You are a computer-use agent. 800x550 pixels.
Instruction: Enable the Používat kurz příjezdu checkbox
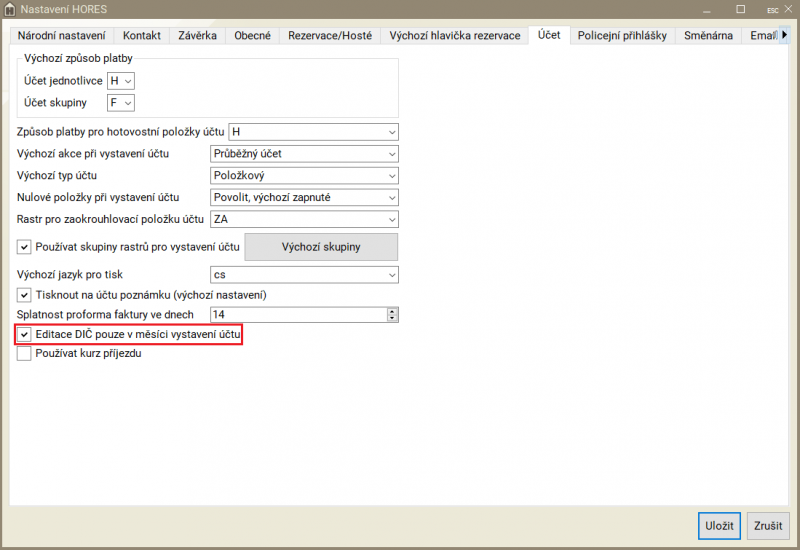pyautogui.click(x=25, y=353)
